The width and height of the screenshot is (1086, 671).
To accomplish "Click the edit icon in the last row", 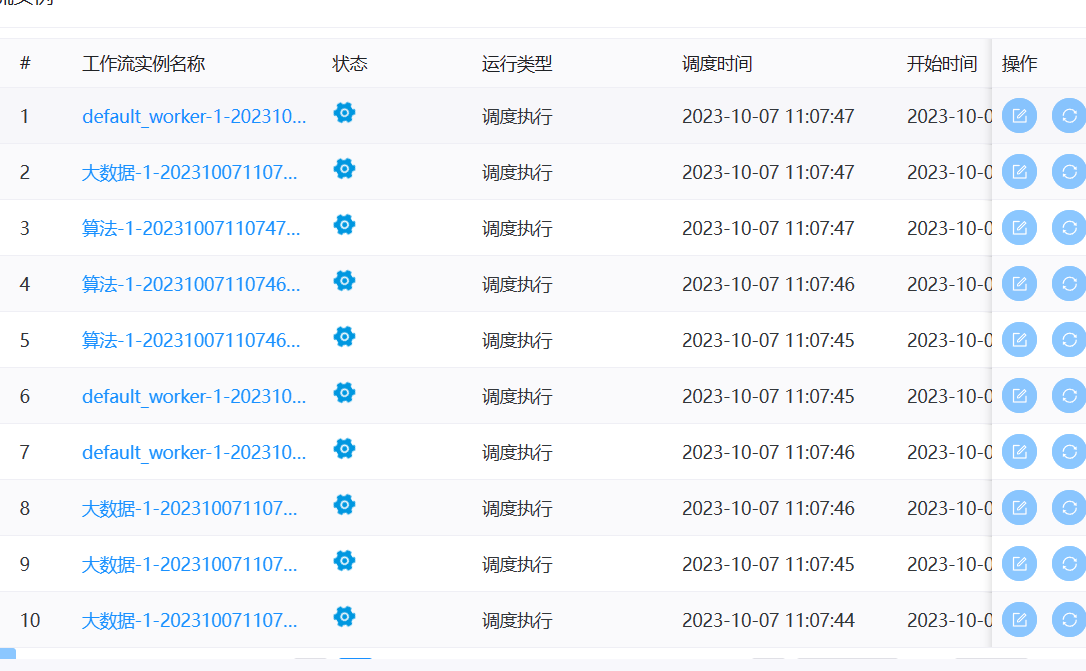I will pos(1018,620).
